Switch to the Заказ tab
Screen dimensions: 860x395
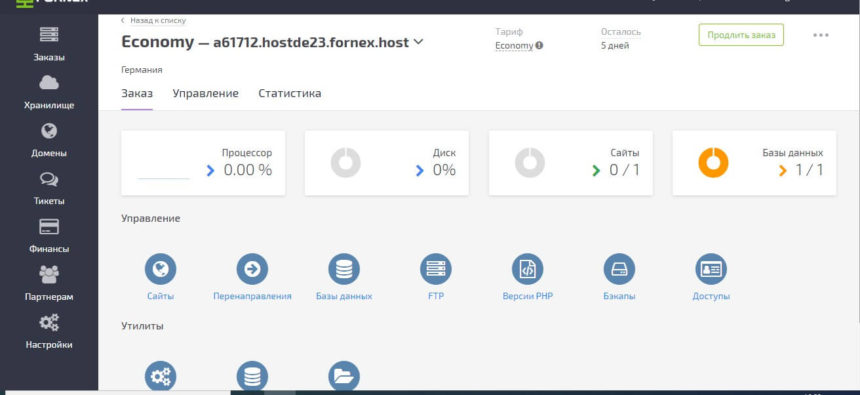(137, 93)
